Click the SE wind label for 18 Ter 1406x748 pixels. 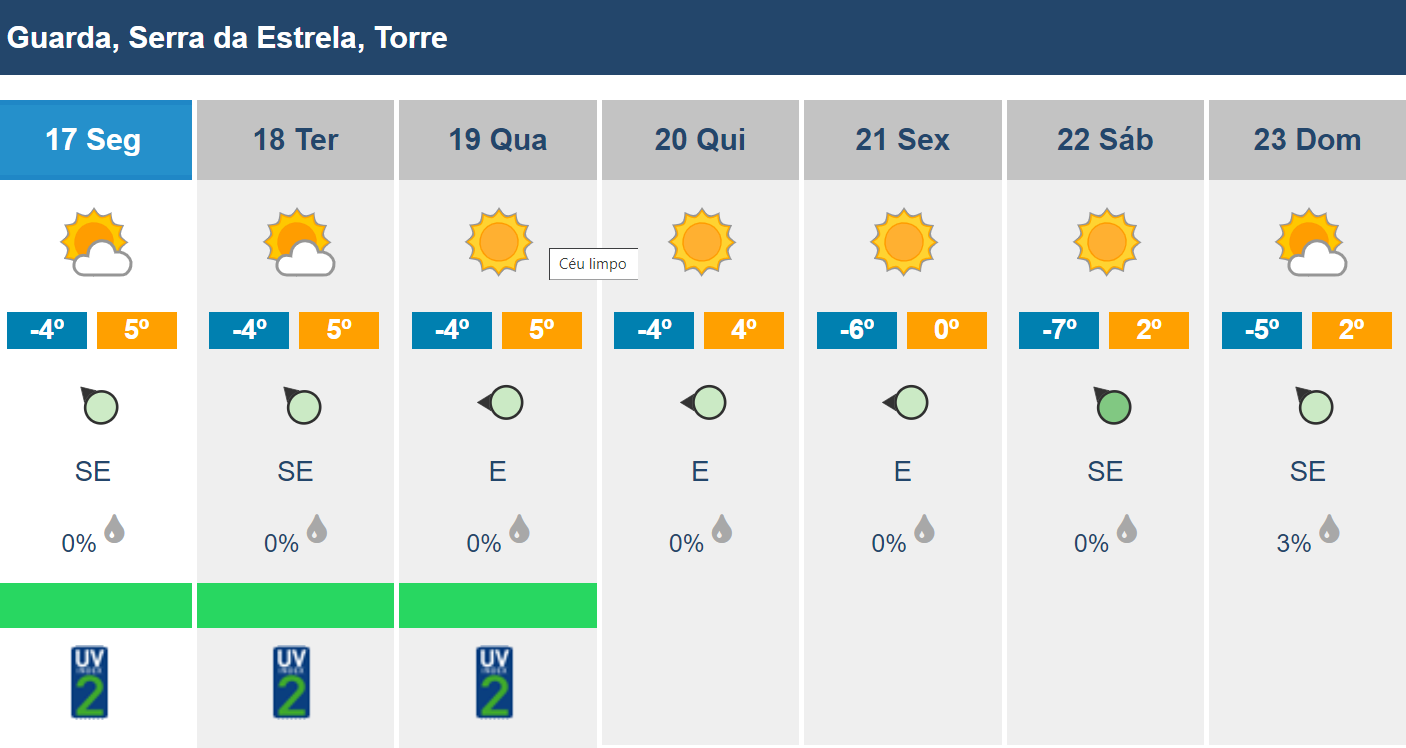click(296, 471)
